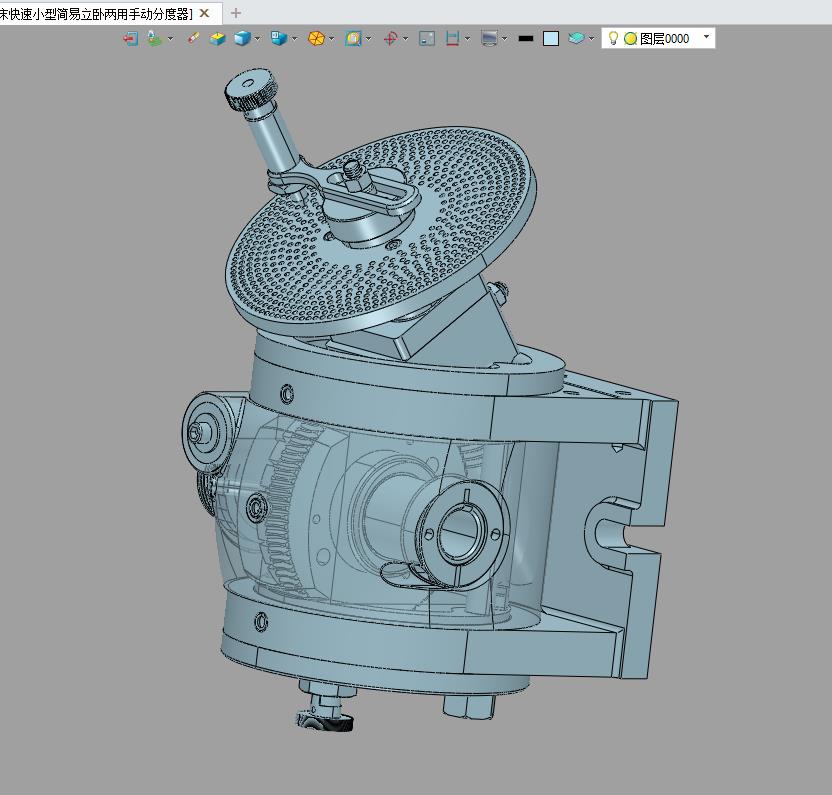This screenshot has width=832, height=795.
Task: Close the 手动分度器 document tab
Action: (204, 13)
